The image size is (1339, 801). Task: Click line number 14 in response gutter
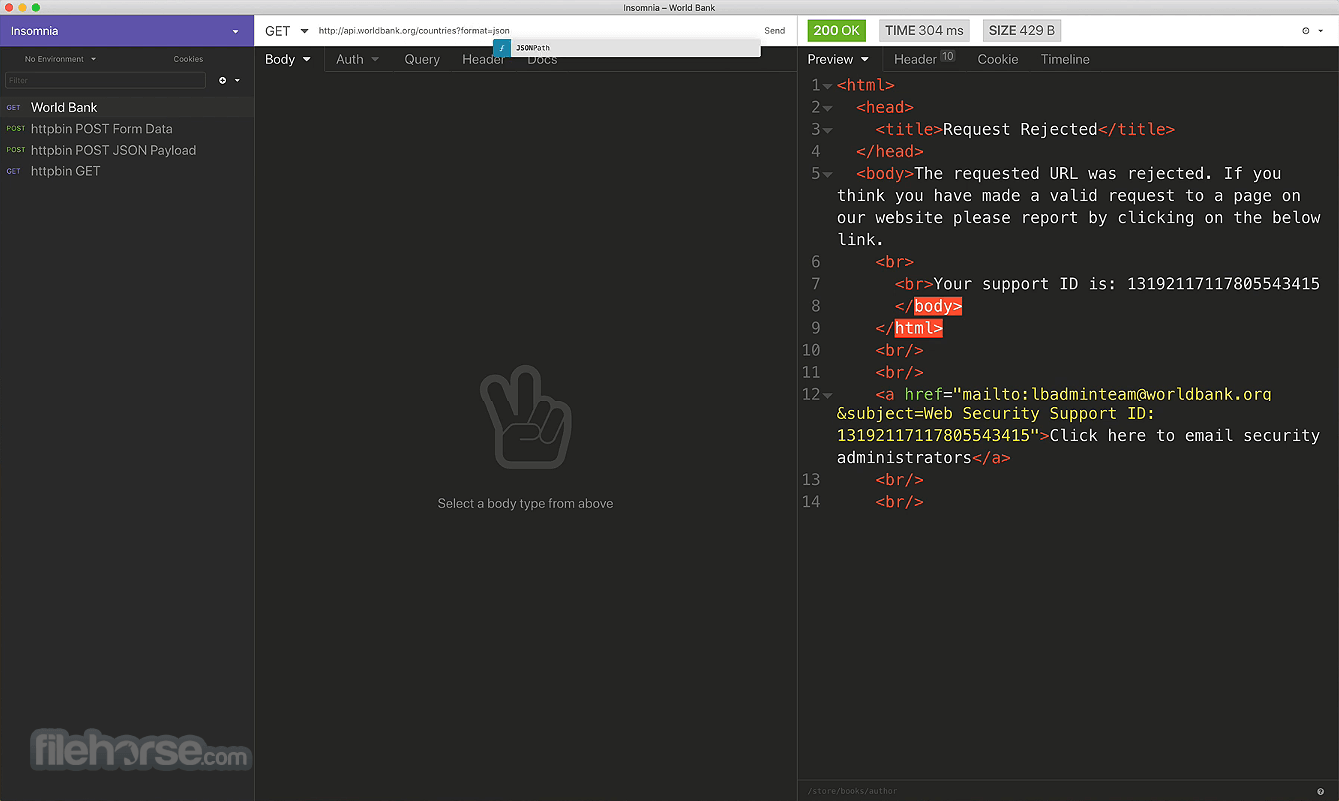point(811,502)
